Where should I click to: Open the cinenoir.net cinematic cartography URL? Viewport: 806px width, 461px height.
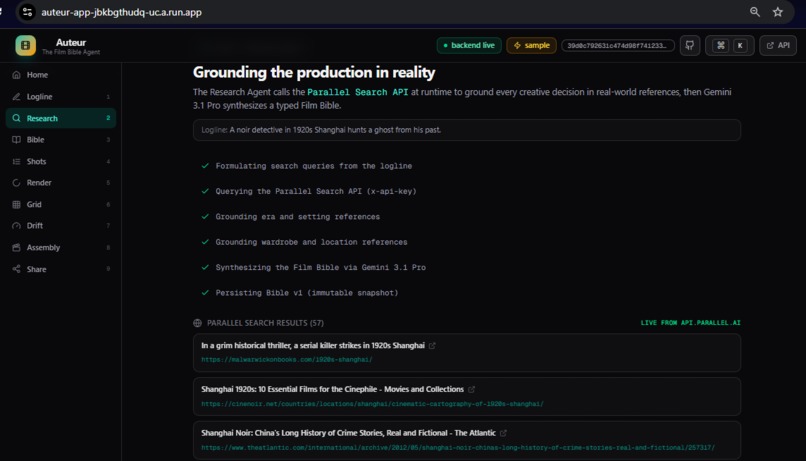(x=372, y=404)
